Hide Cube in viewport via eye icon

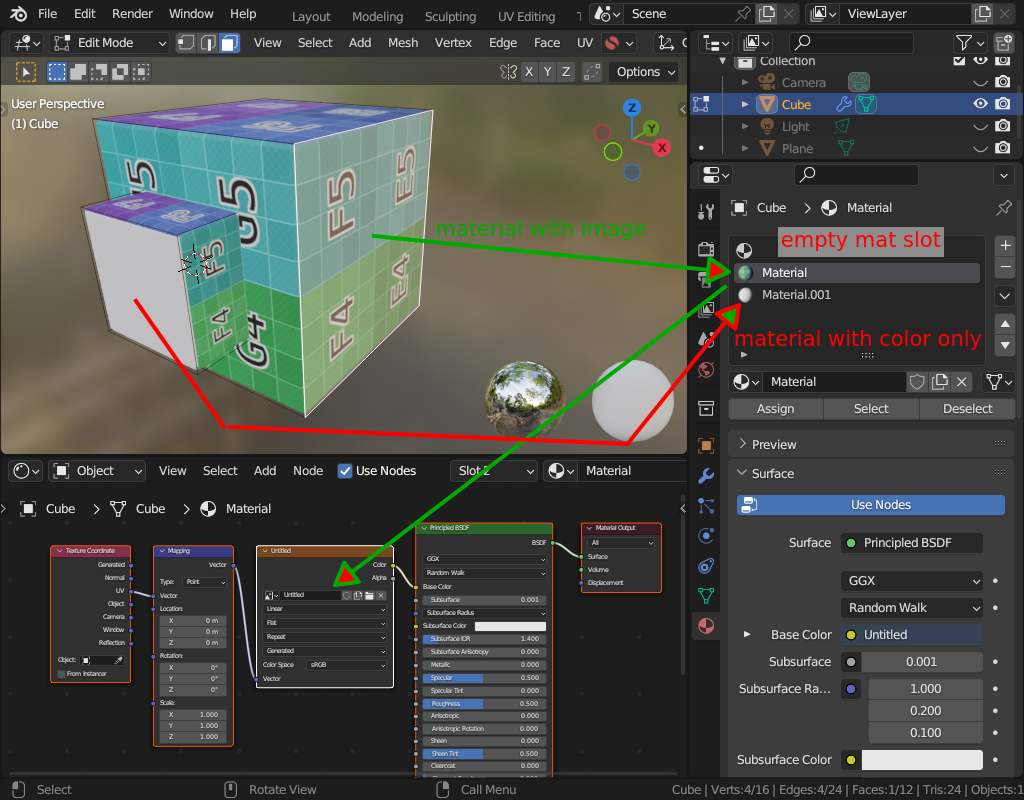980,104
